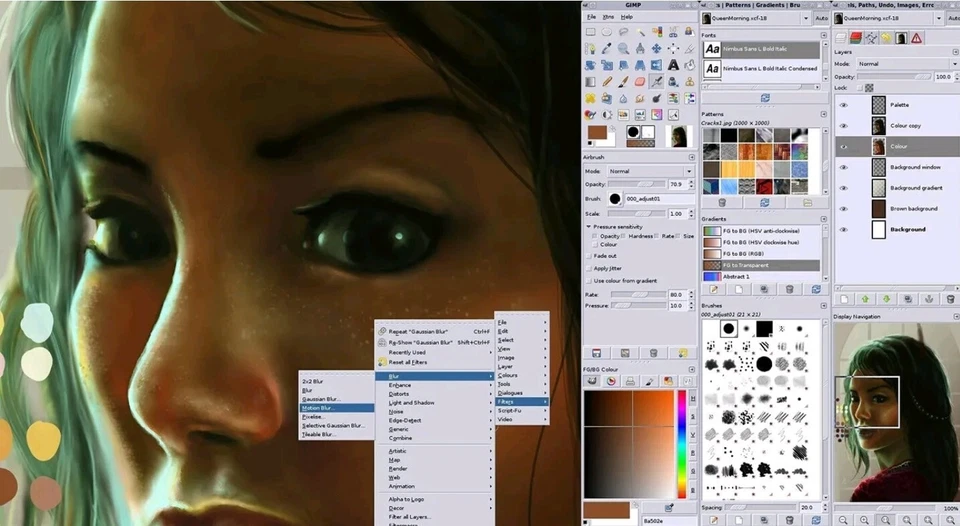Click Auto button in Layers dock
Viewport: 960px width, 526px height.
[x=954, y=18]
